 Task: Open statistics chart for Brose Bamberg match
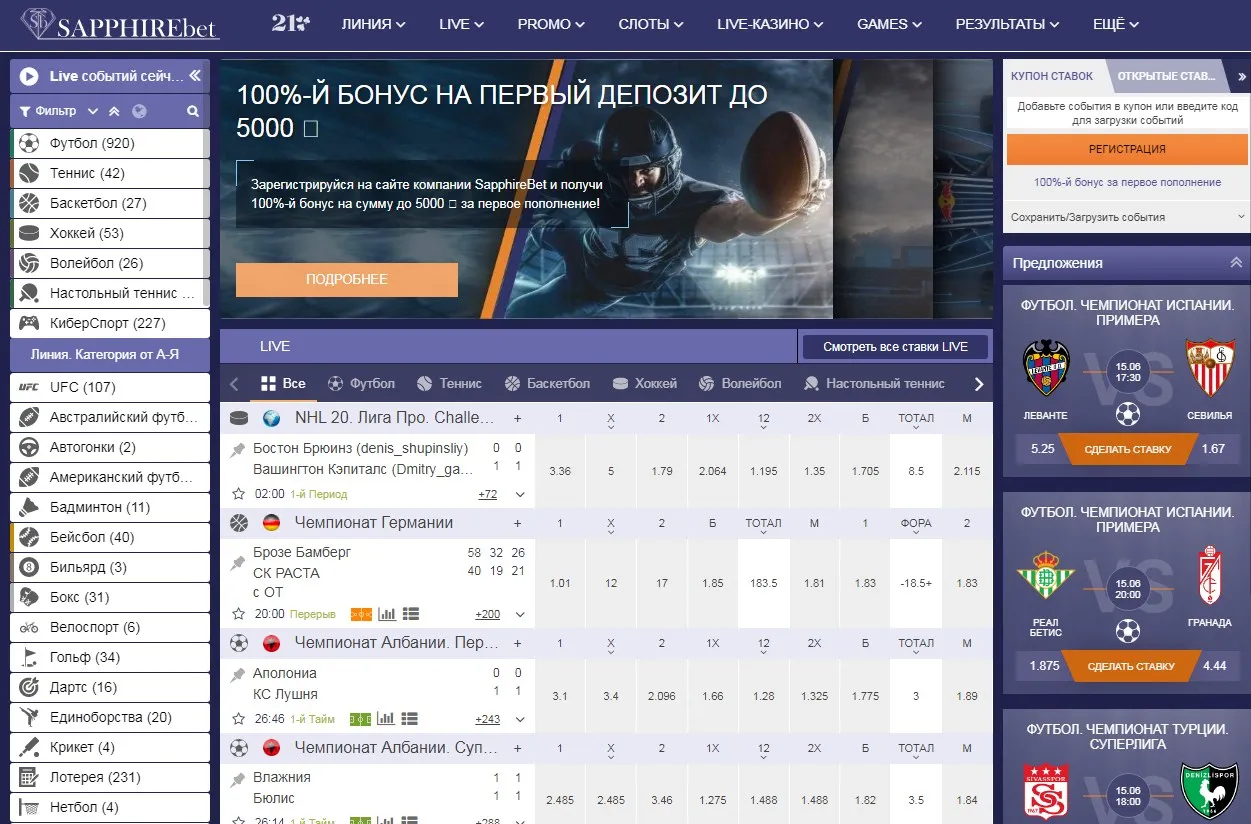click(387, 614)
